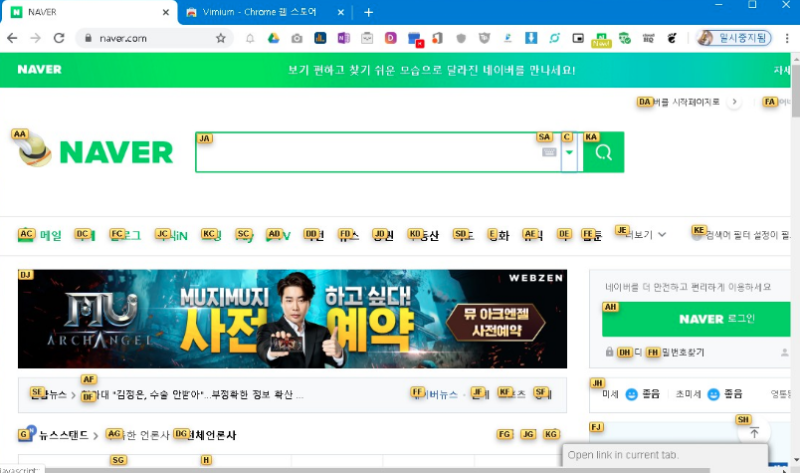Bookmark this page with the star icon

[x=221, y=38]
